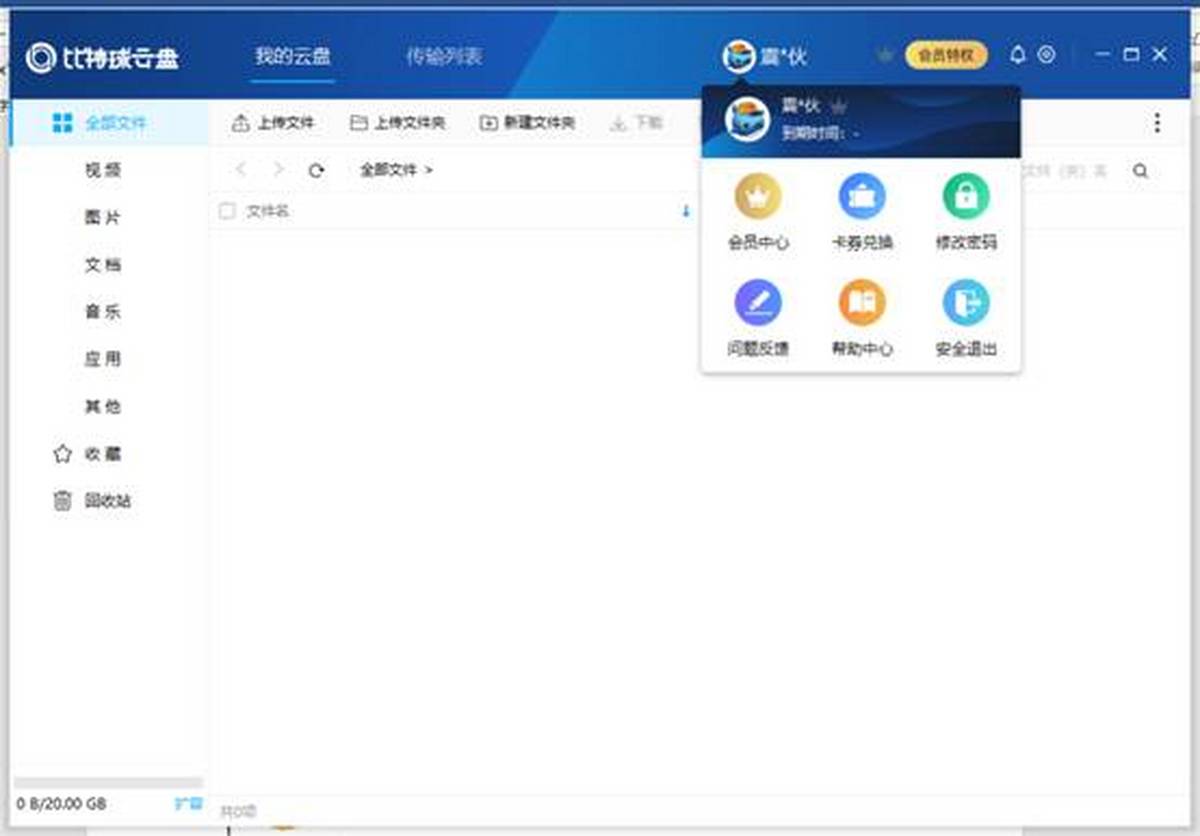Click 新建文件夹 button

527,123
